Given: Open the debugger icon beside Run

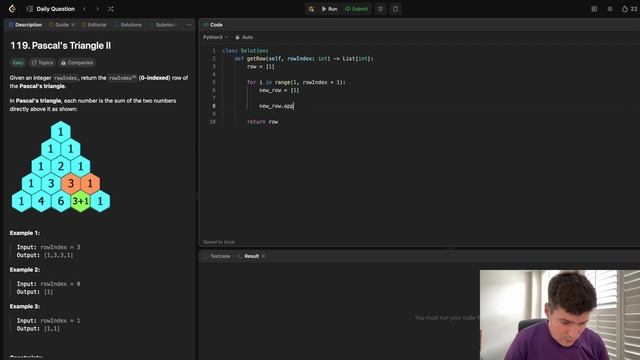Looking at the screenshot, I should tap(311, 9).
